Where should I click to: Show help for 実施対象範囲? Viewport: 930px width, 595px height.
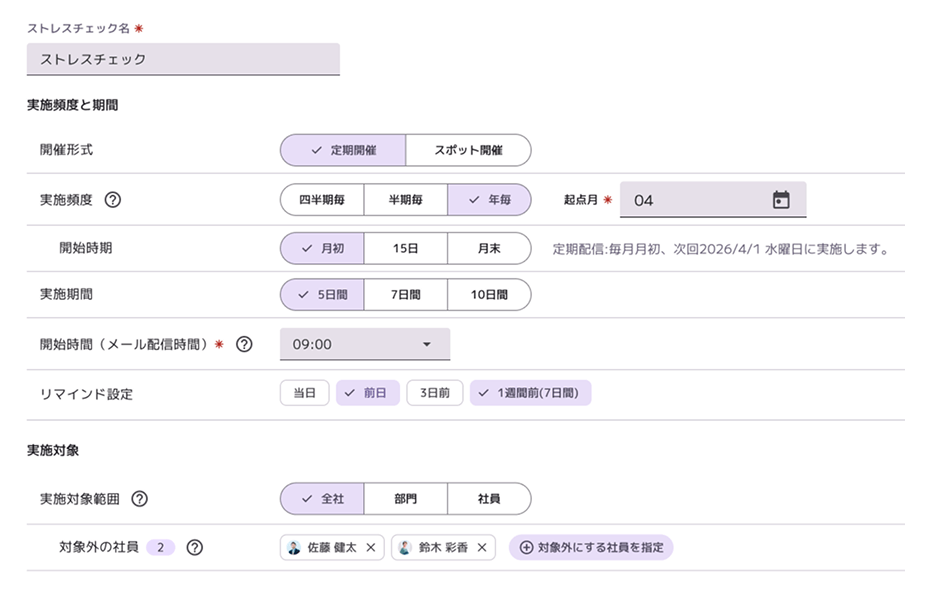point(139,499)
